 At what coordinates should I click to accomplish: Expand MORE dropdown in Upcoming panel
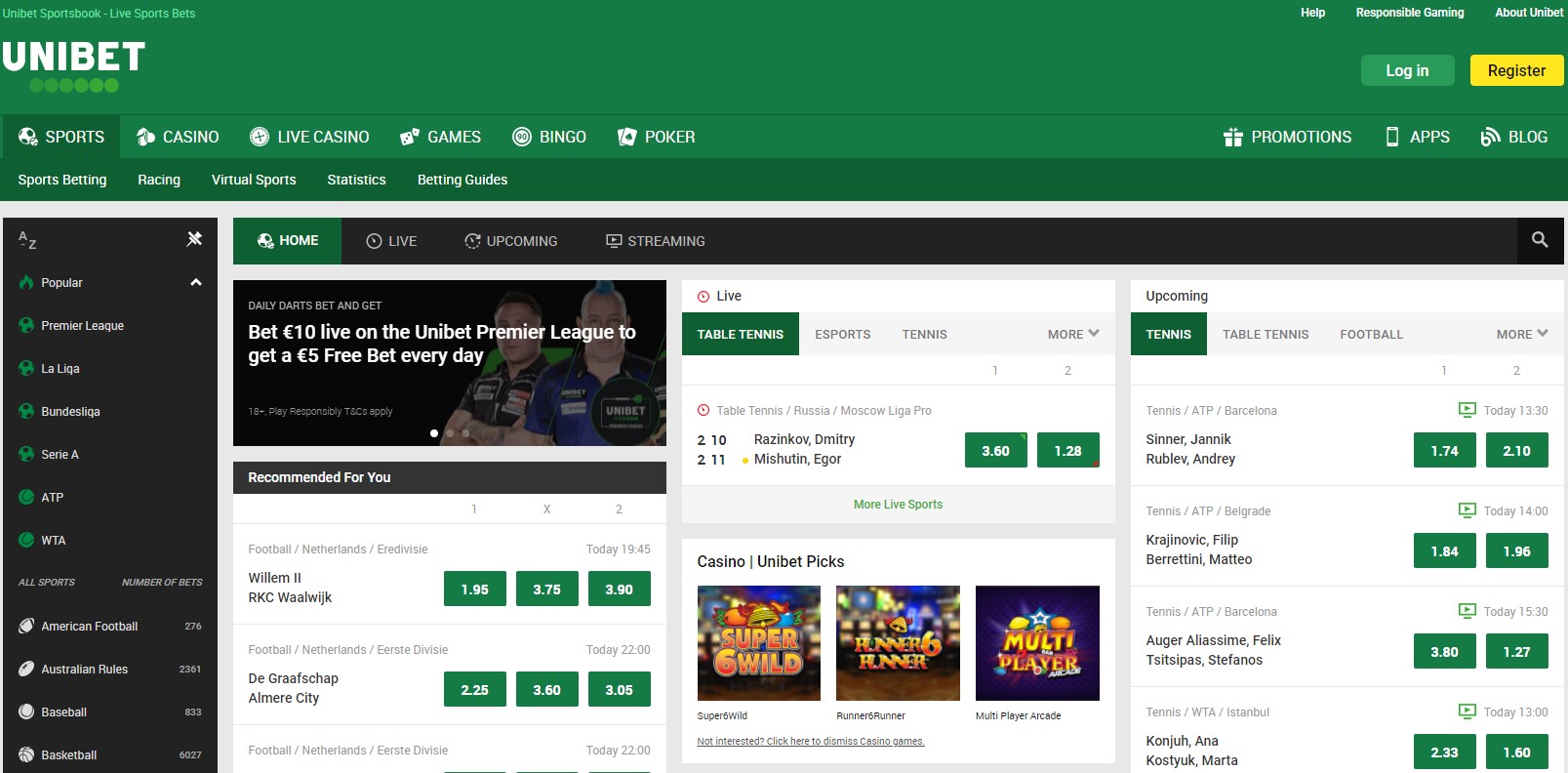tap(1522, 334)
